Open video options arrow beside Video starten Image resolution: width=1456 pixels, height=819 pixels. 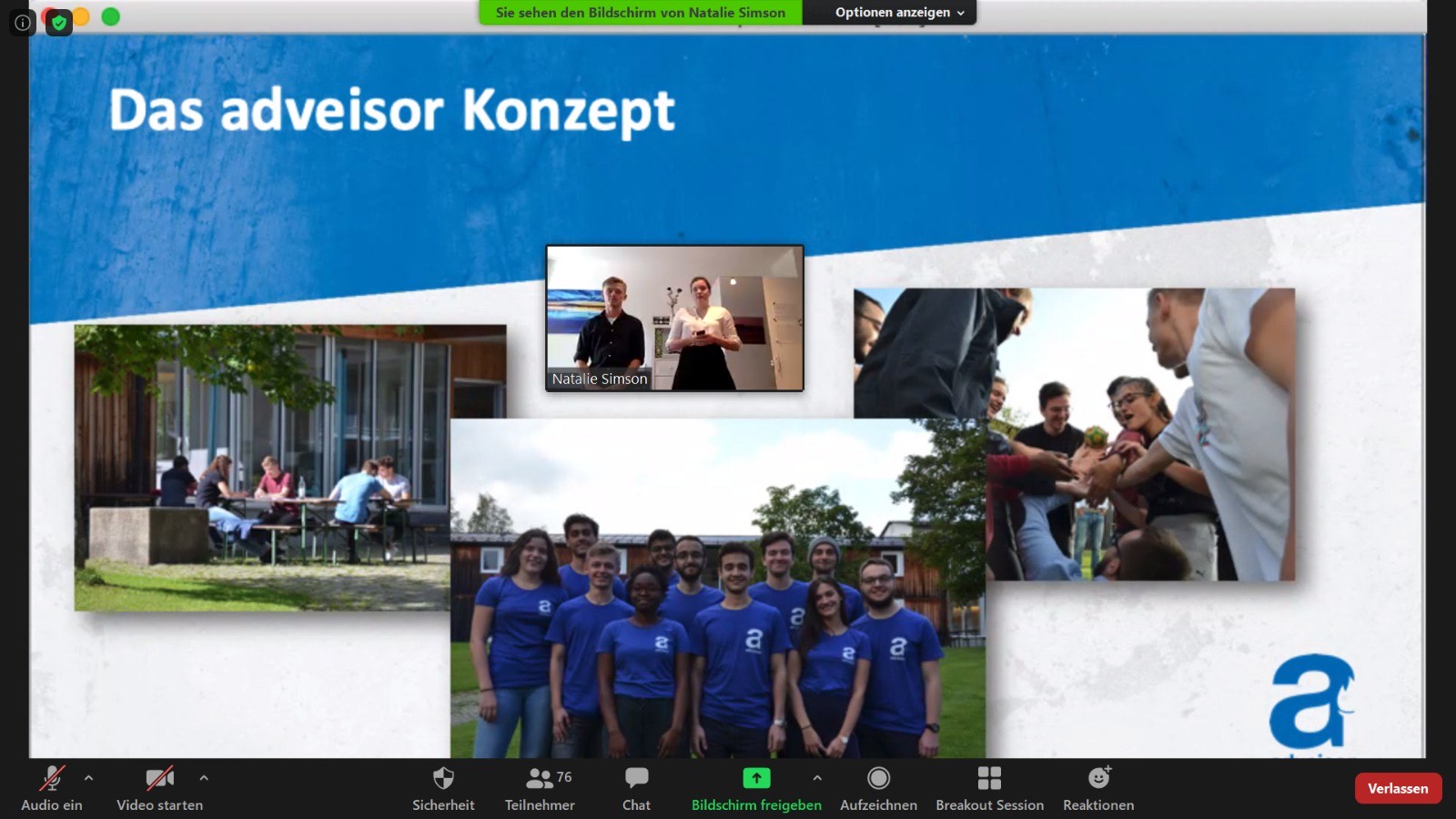click(204, 778)
